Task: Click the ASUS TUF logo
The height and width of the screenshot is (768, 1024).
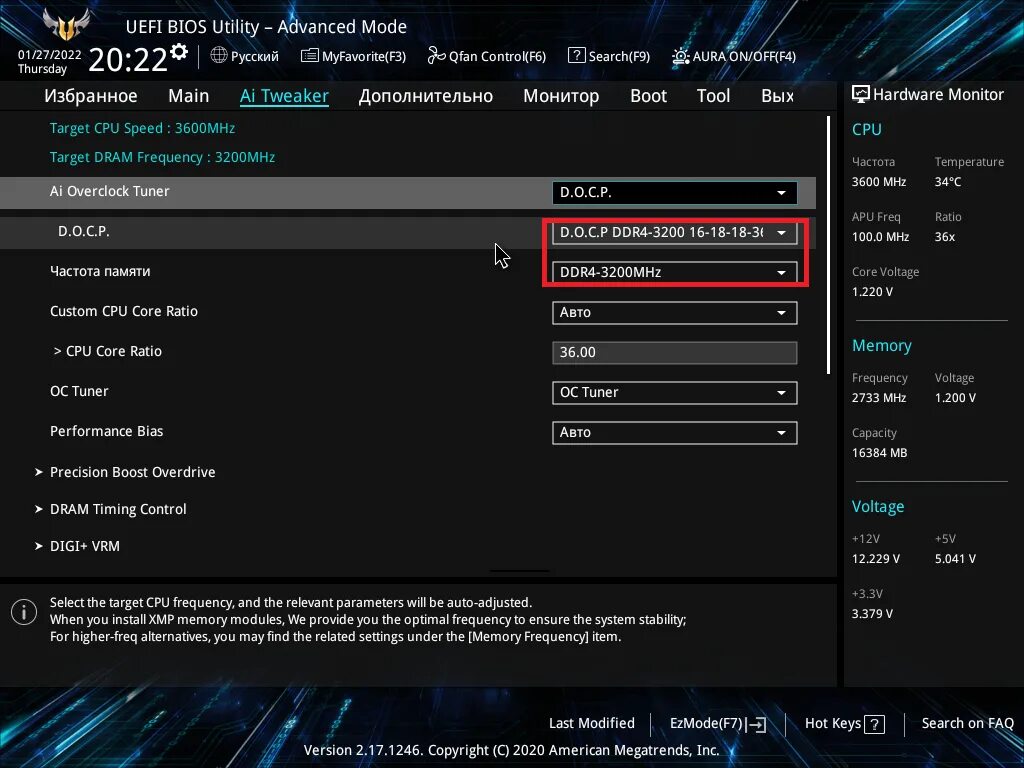Action: point(66,24)
